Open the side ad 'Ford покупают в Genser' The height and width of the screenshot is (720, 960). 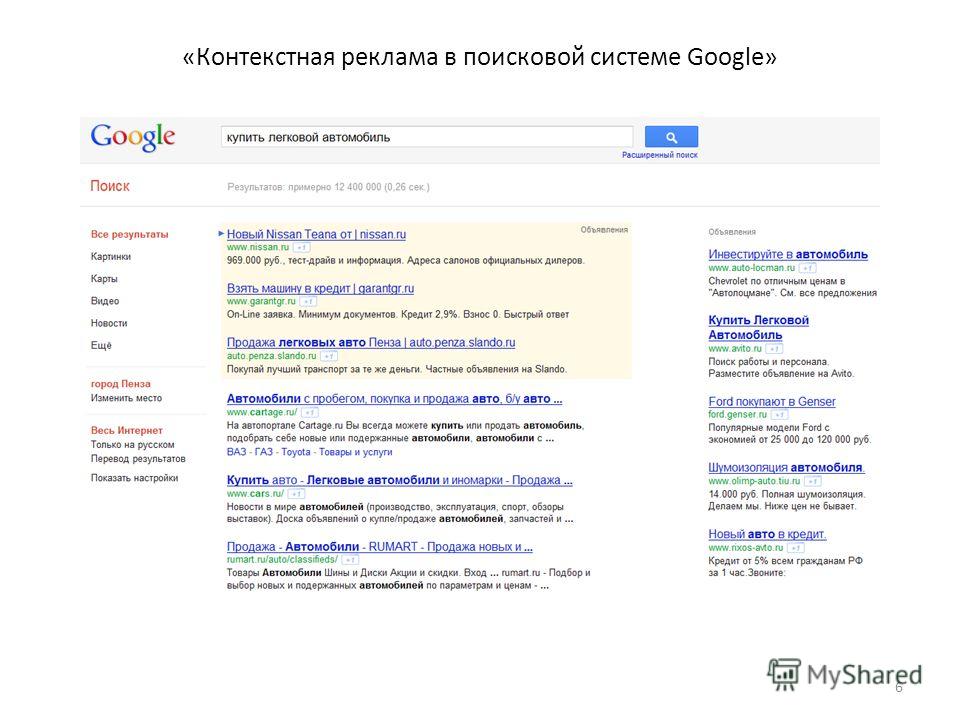point(772,402)
